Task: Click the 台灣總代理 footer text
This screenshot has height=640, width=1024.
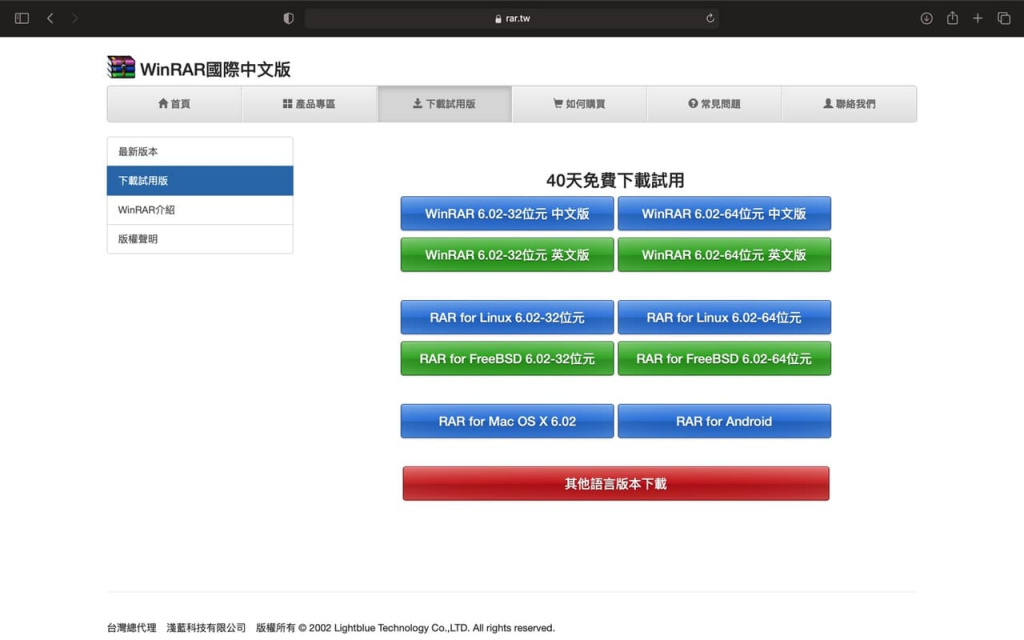Action: [x=131, y=628]
